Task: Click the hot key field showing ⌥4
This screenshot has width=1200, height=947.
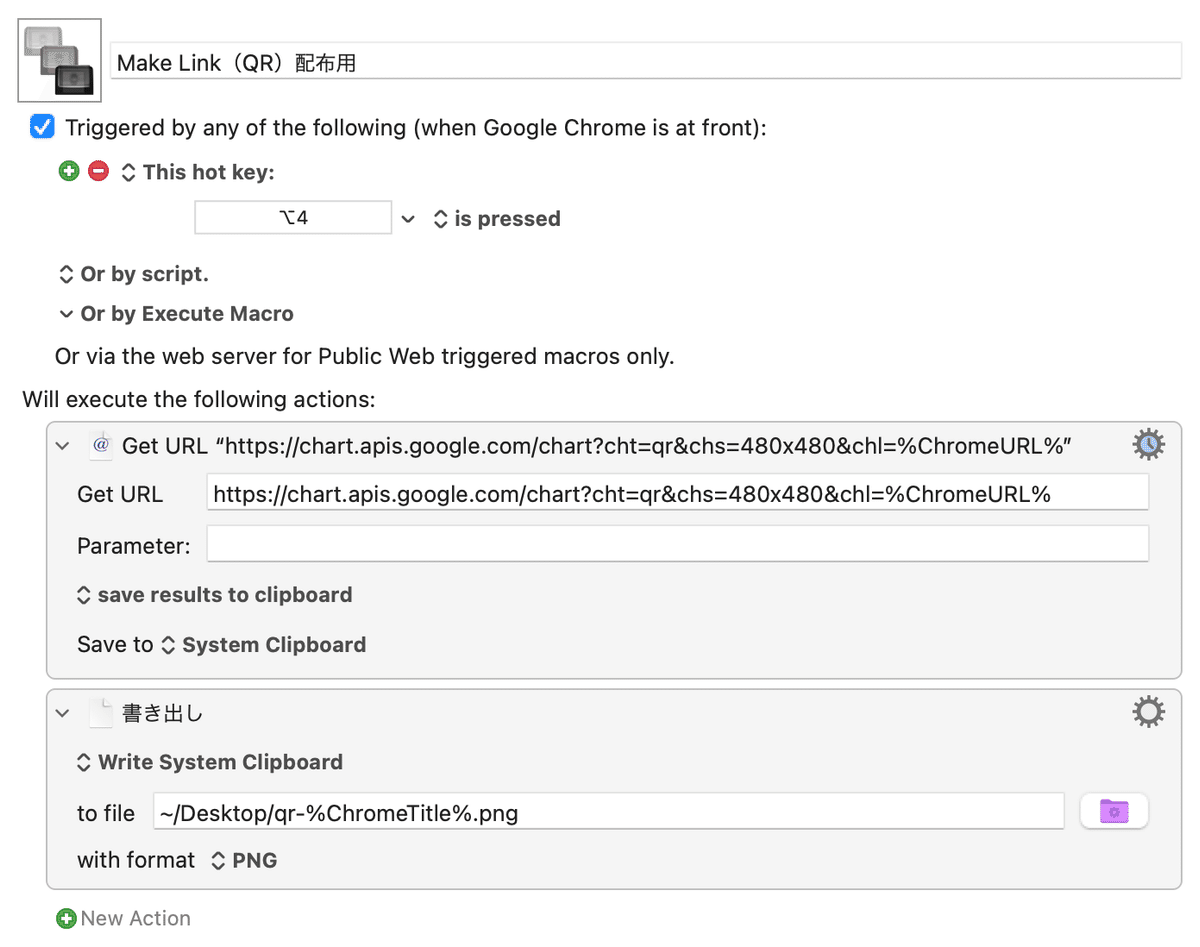Action: coord(293,218)
